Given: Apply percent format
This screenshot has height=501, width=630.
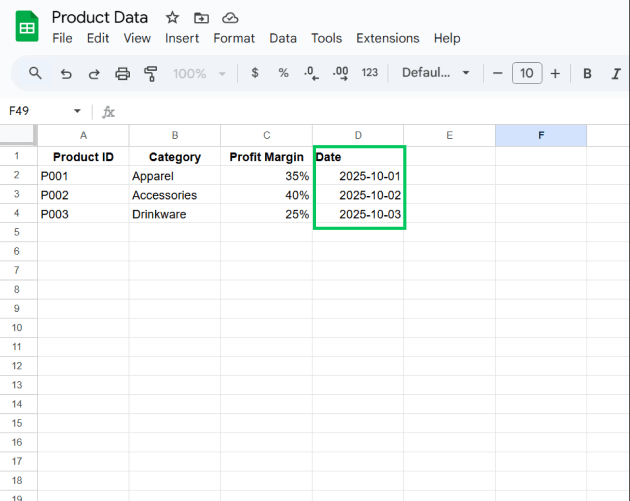Looking at the screenshot, I should (x=283, y=73).
